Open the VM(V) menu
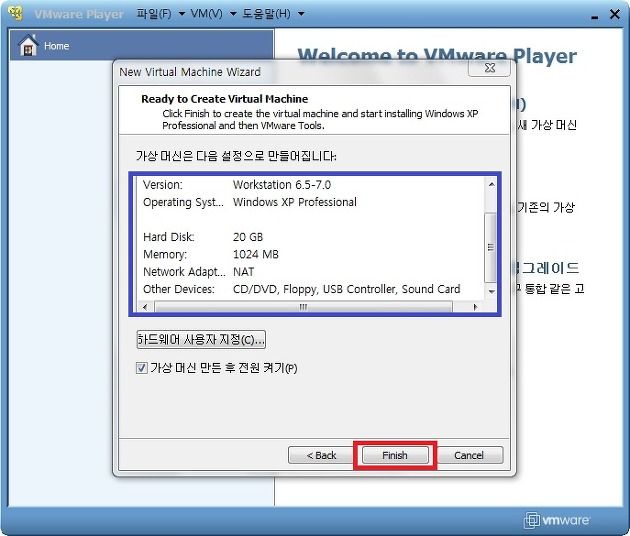630x536 pixels. click(x=206, y=14)
